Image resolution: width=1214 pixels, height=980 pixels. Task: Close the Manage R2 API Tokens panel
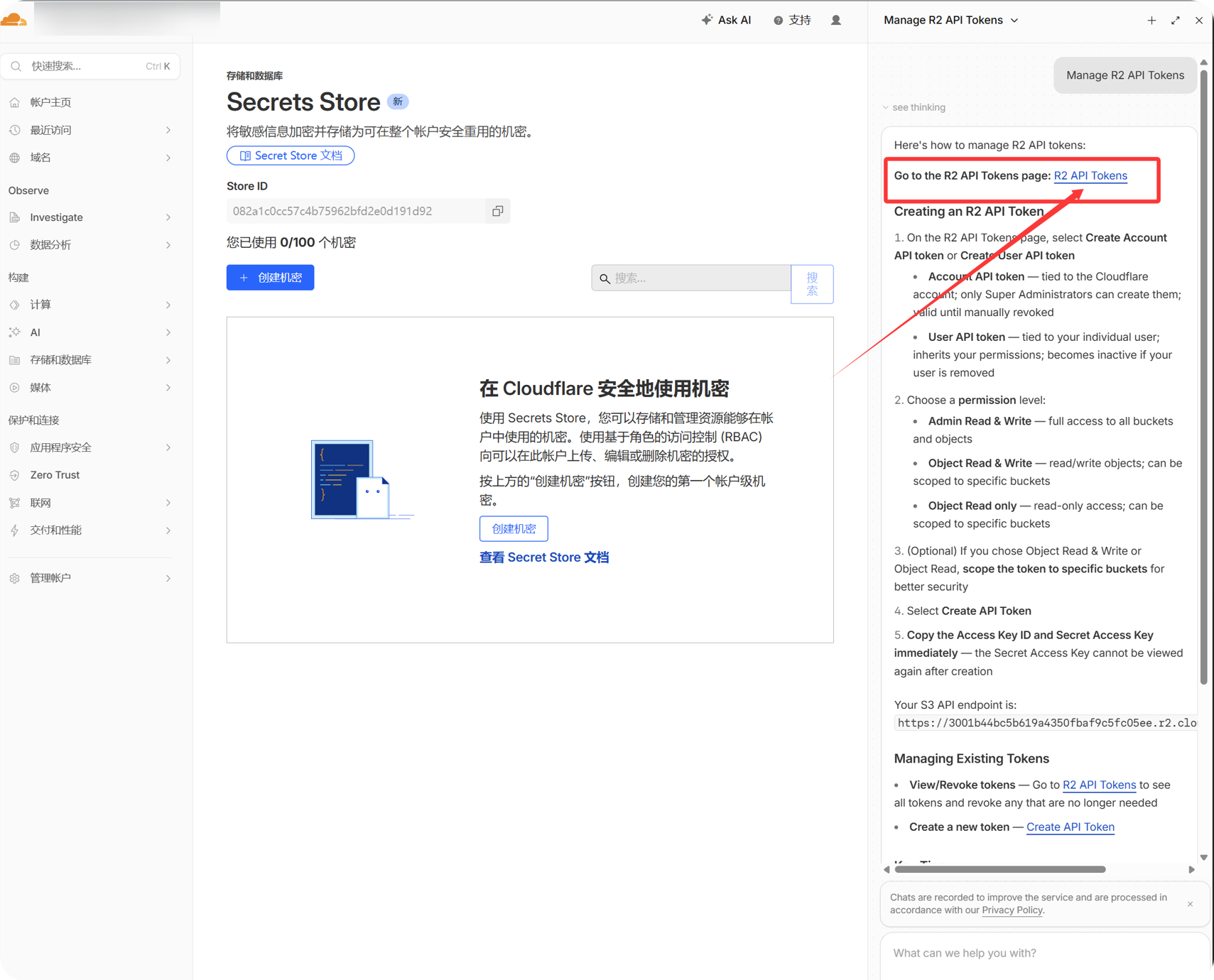point(1199,21)
